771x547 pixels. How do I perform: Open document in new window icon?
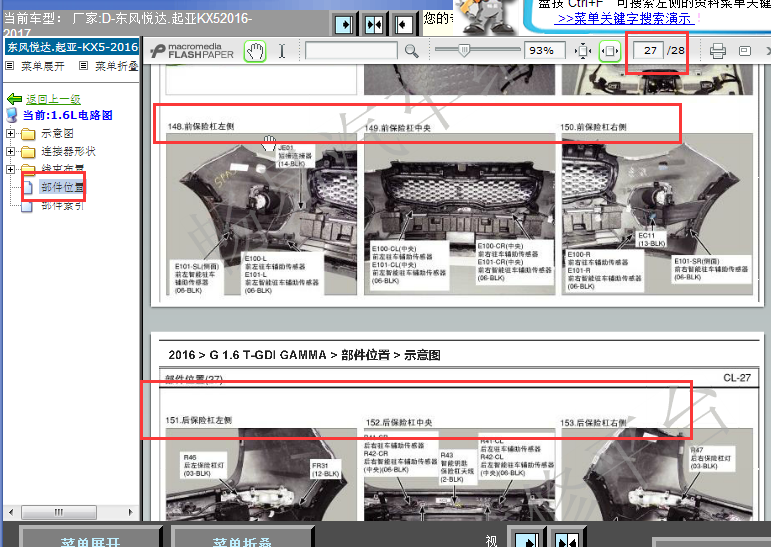click(745, 51)
